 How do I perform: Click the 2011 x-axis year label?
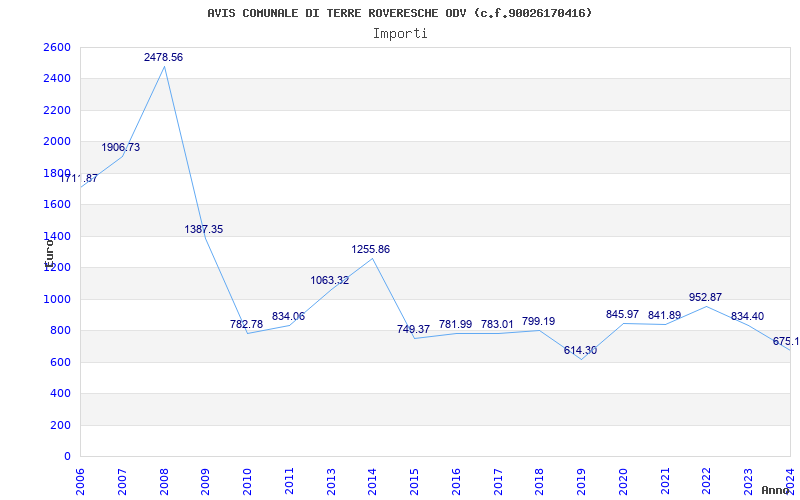click(289, 482)
